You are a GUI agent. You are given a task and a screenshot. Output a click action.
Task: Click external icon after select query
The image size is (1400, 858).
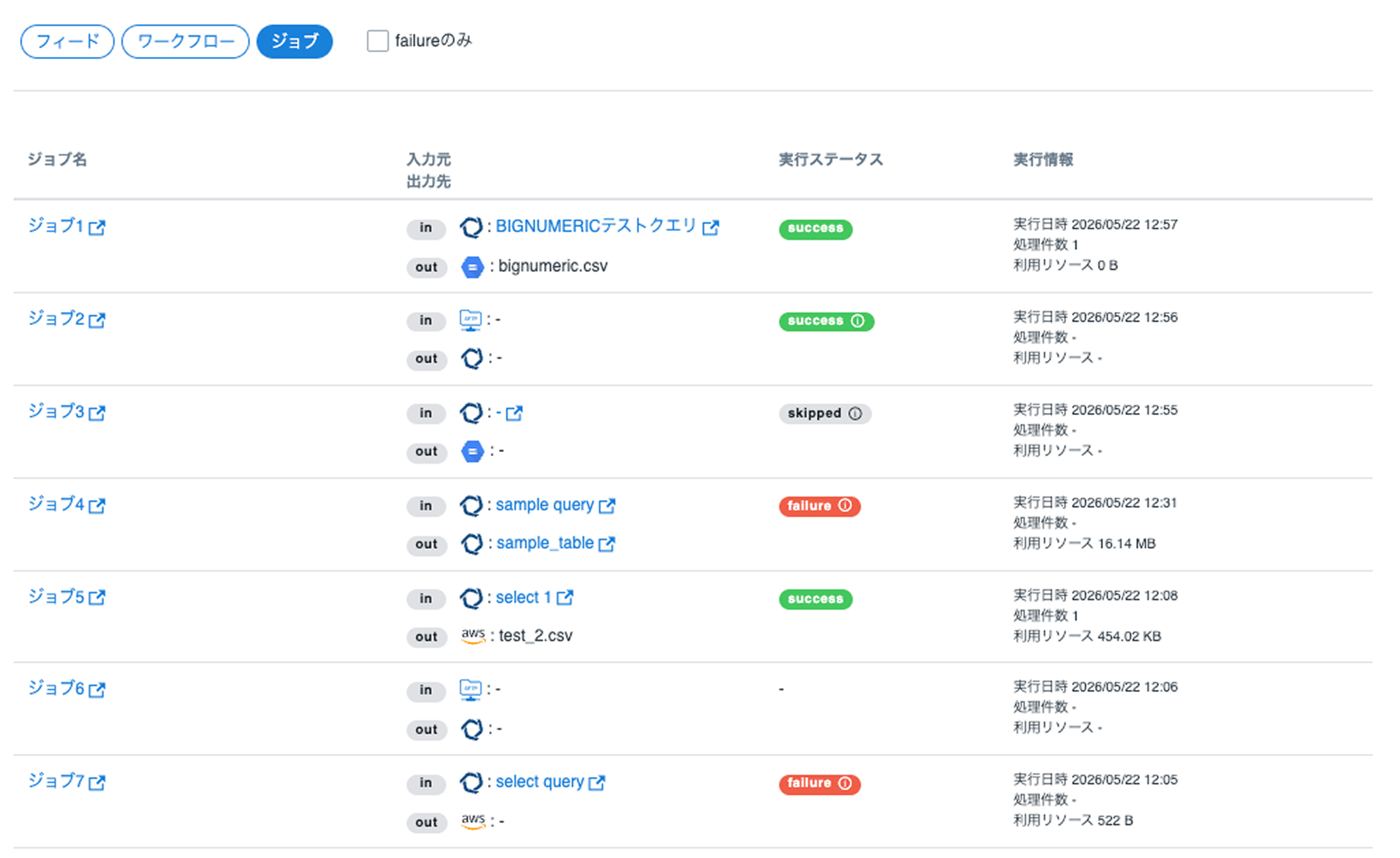pos(597,783)
